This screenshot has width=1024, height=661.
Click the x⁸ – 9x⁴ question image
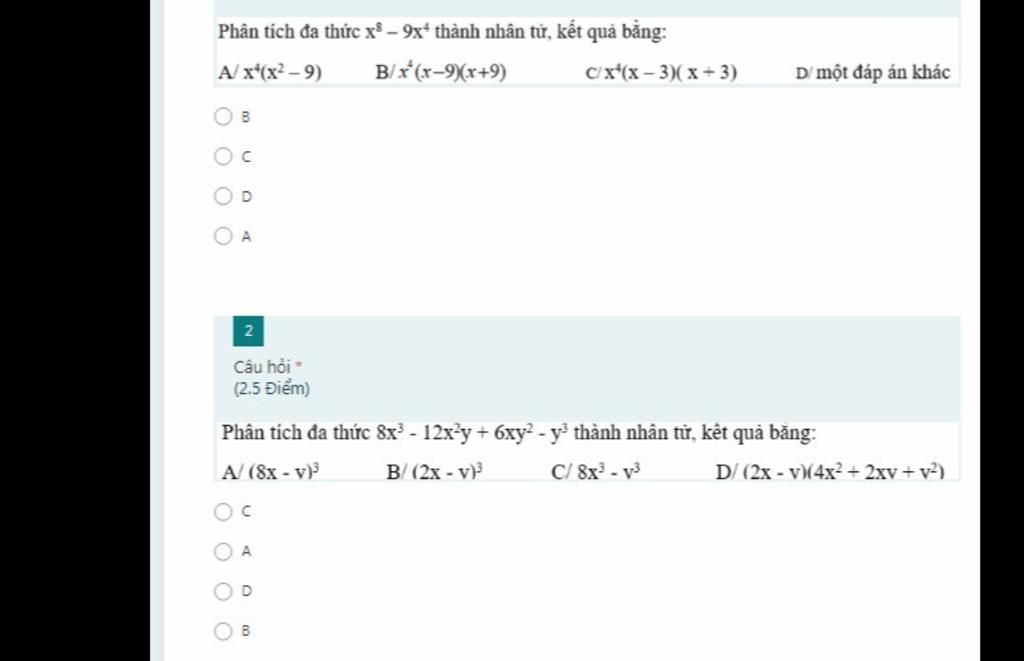(587, 52)
